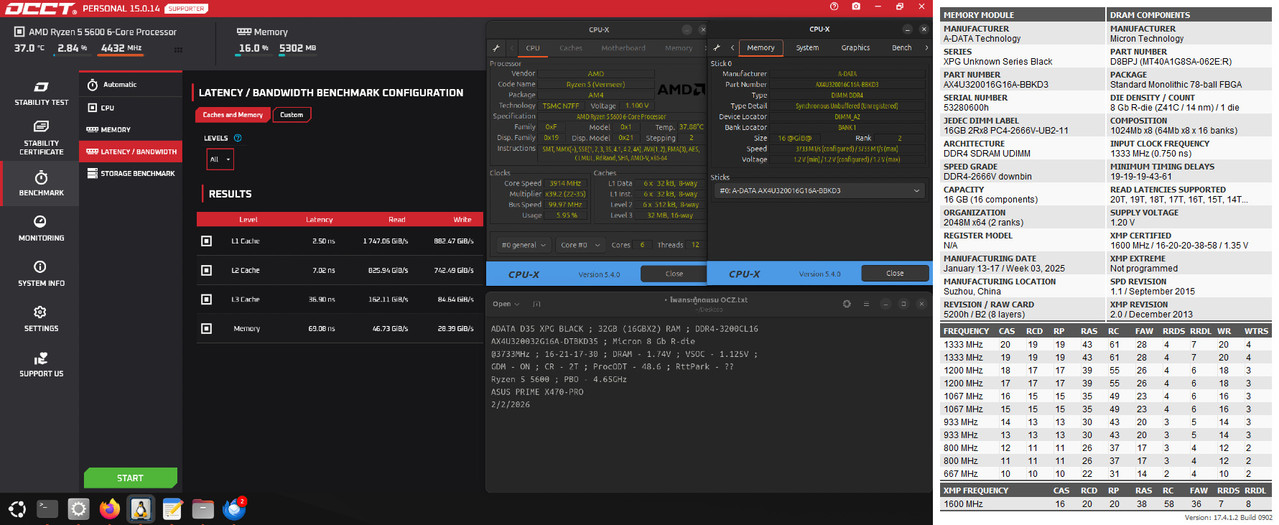
Task: Click the wrench icon in right CPU-X window
Action: point(718,48)
